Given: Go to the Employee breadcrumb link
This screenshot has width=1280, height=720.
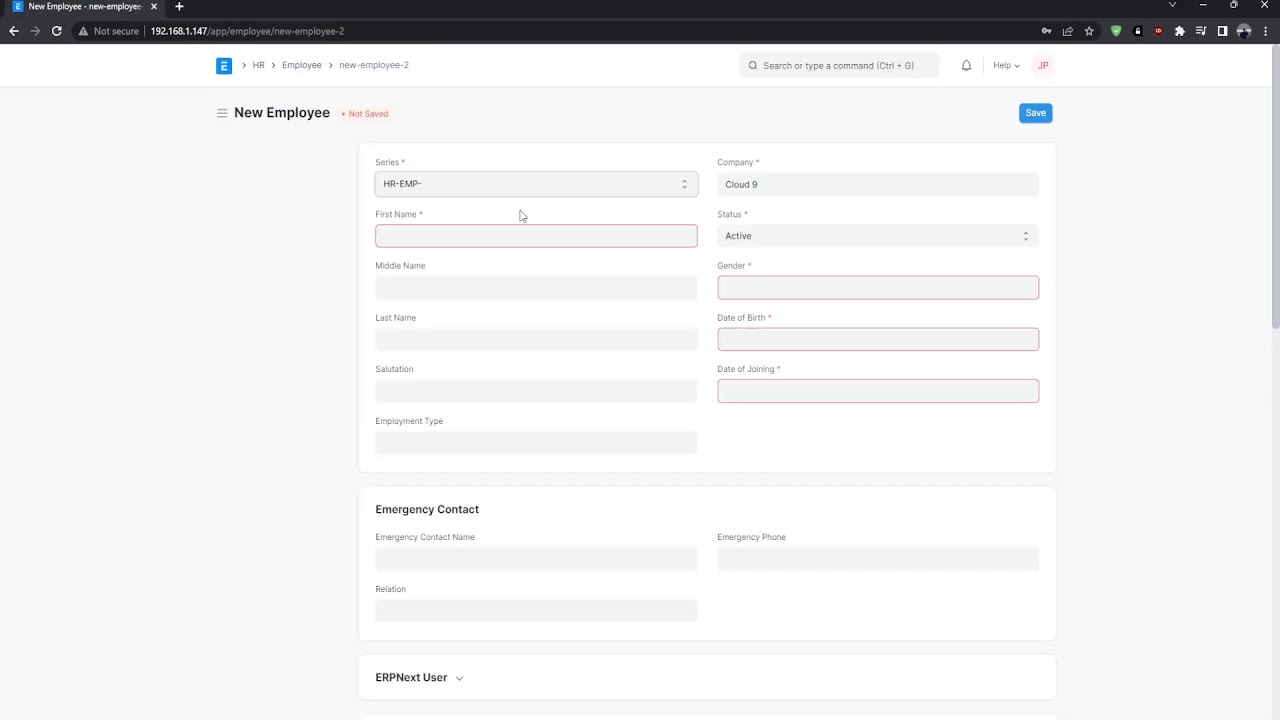Looking at the screenshot, I should [302, 65].
